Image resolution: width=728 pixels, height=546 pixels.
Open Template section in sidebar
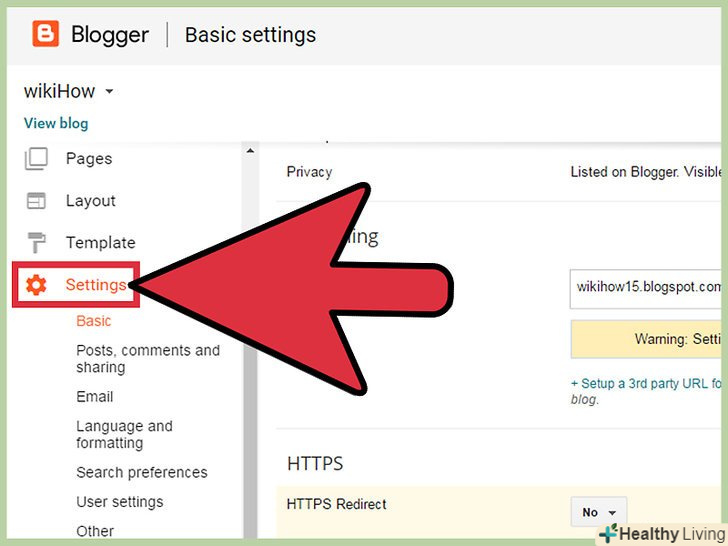click(100, 242)
